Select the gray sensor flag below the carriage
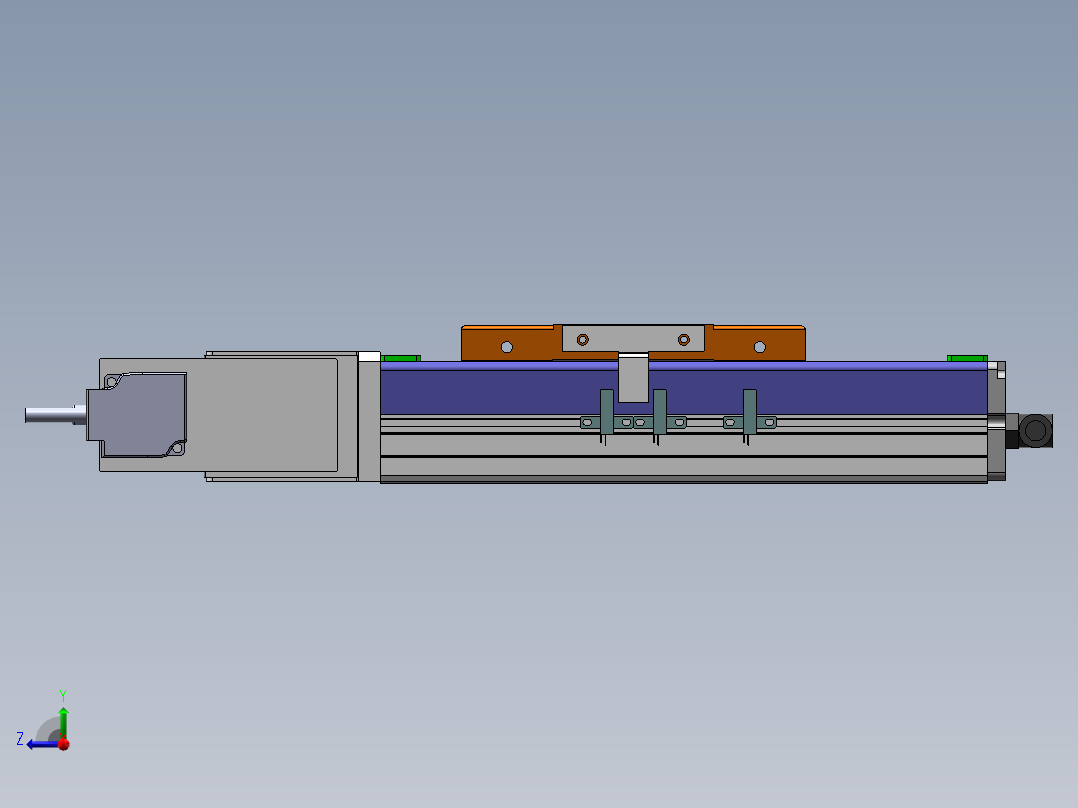 tap(633, 380)
